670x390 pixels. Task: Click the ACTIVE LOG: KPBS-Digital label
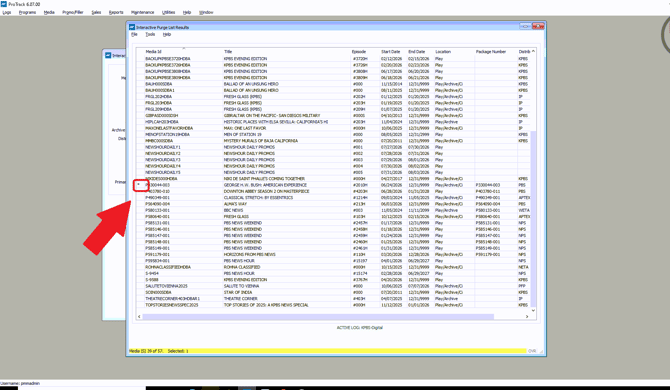point(359,328)
